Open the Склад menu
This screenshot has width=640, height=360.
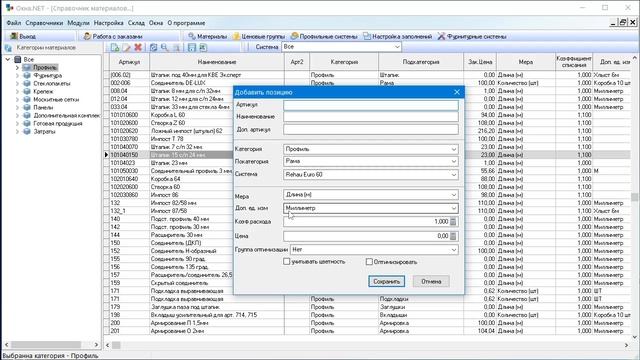click(136, 23)
